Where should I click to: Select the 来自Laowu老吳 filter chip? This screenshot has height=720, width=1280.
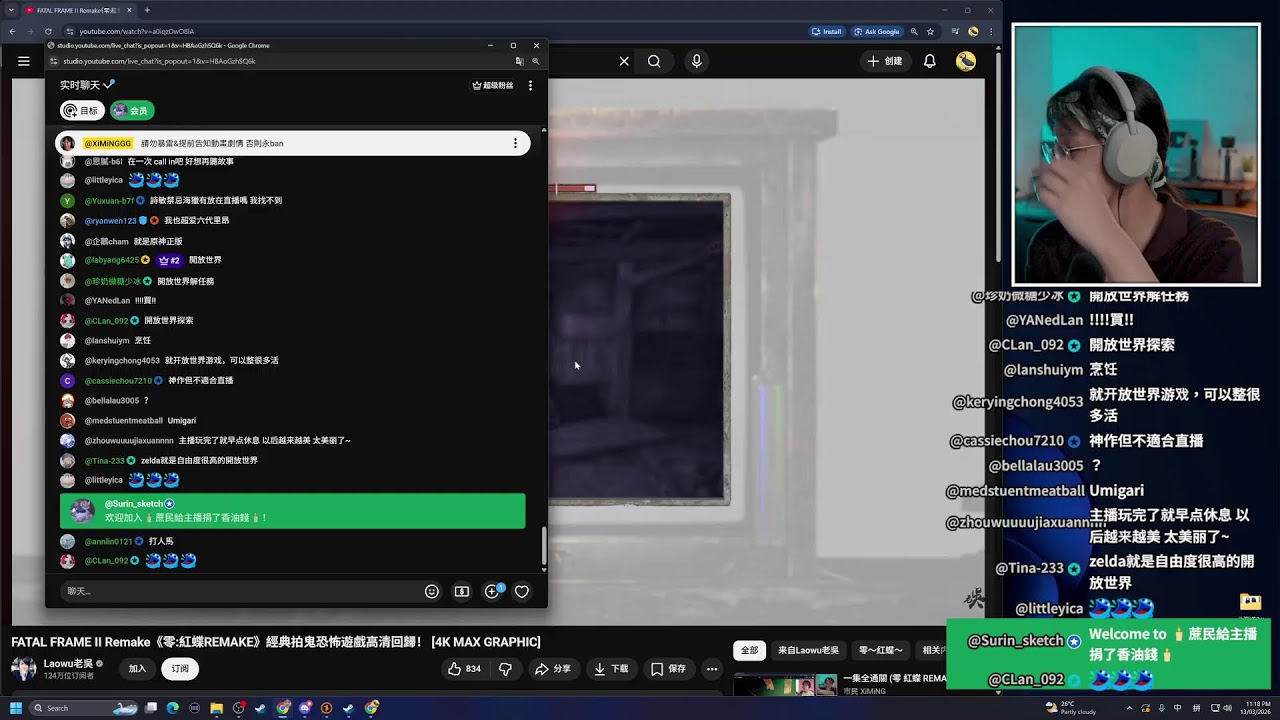pyautogui.click(x=808, y=650)
